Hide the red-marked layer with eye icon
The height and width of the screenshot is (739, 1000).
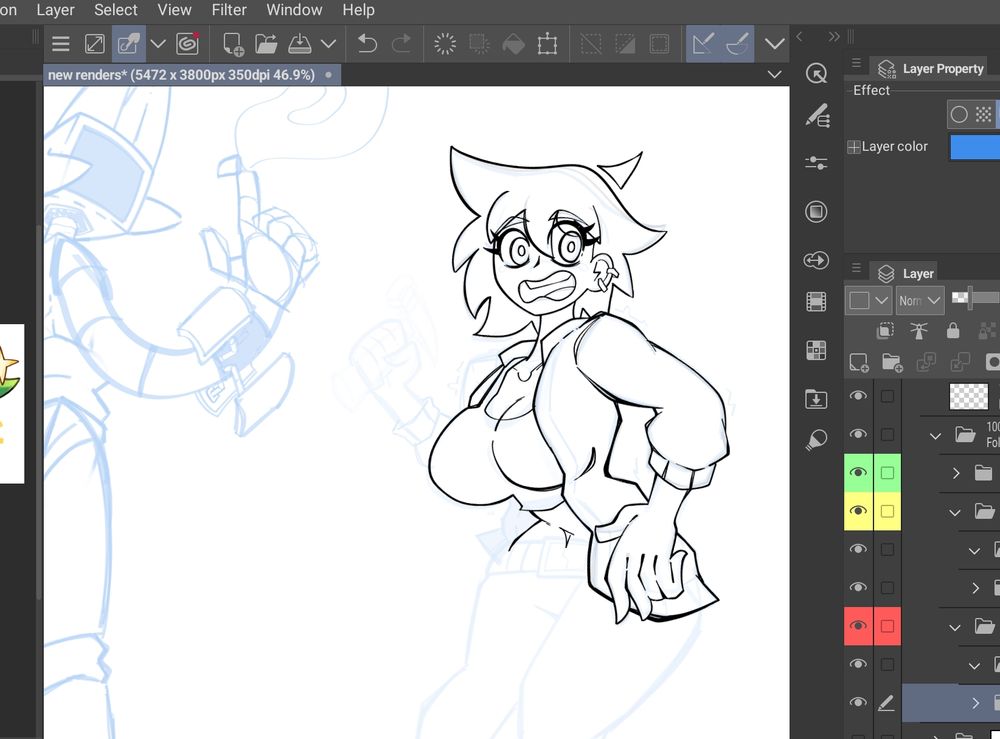point(858,626)
